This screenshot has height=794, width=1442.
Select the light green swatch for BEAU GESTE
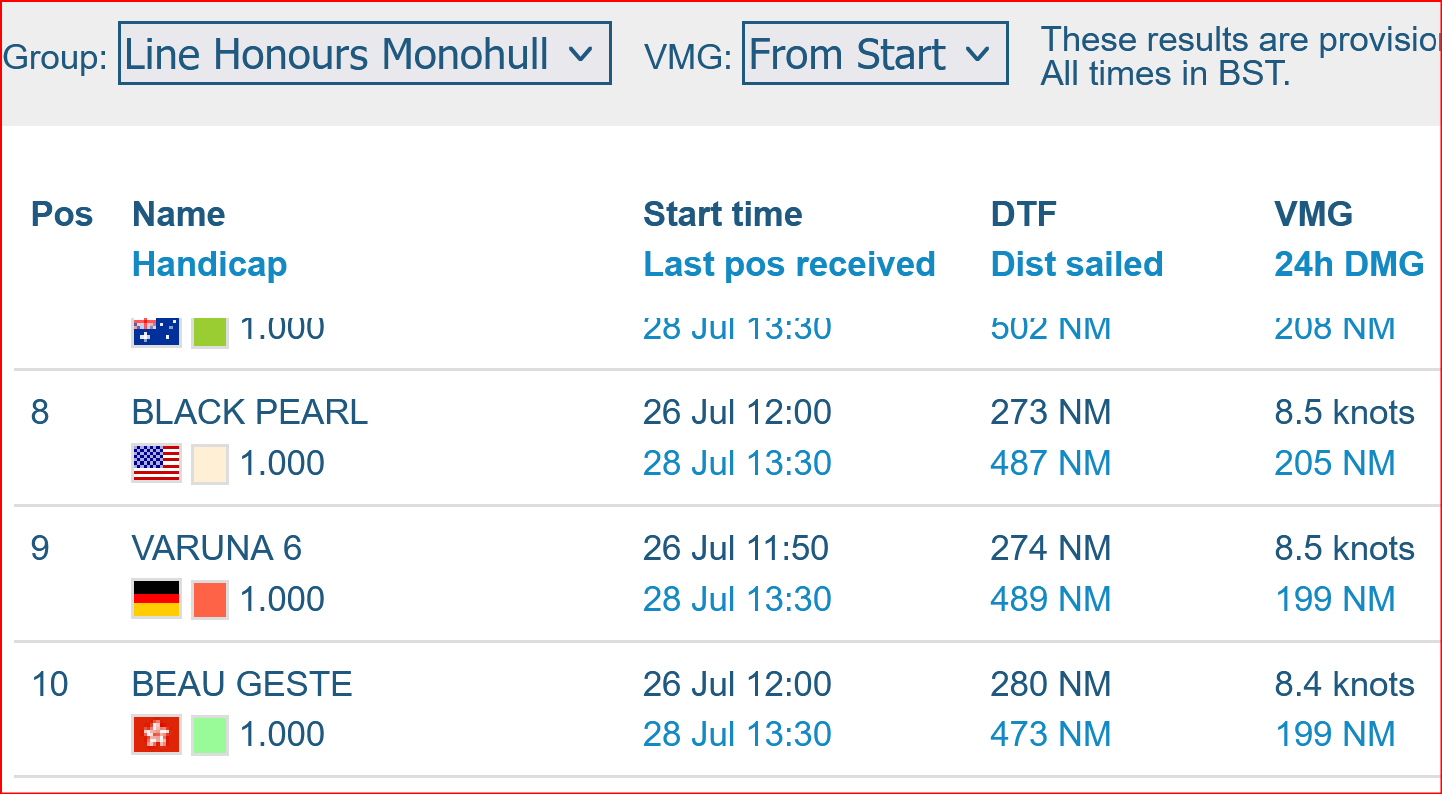coord(210,735)
